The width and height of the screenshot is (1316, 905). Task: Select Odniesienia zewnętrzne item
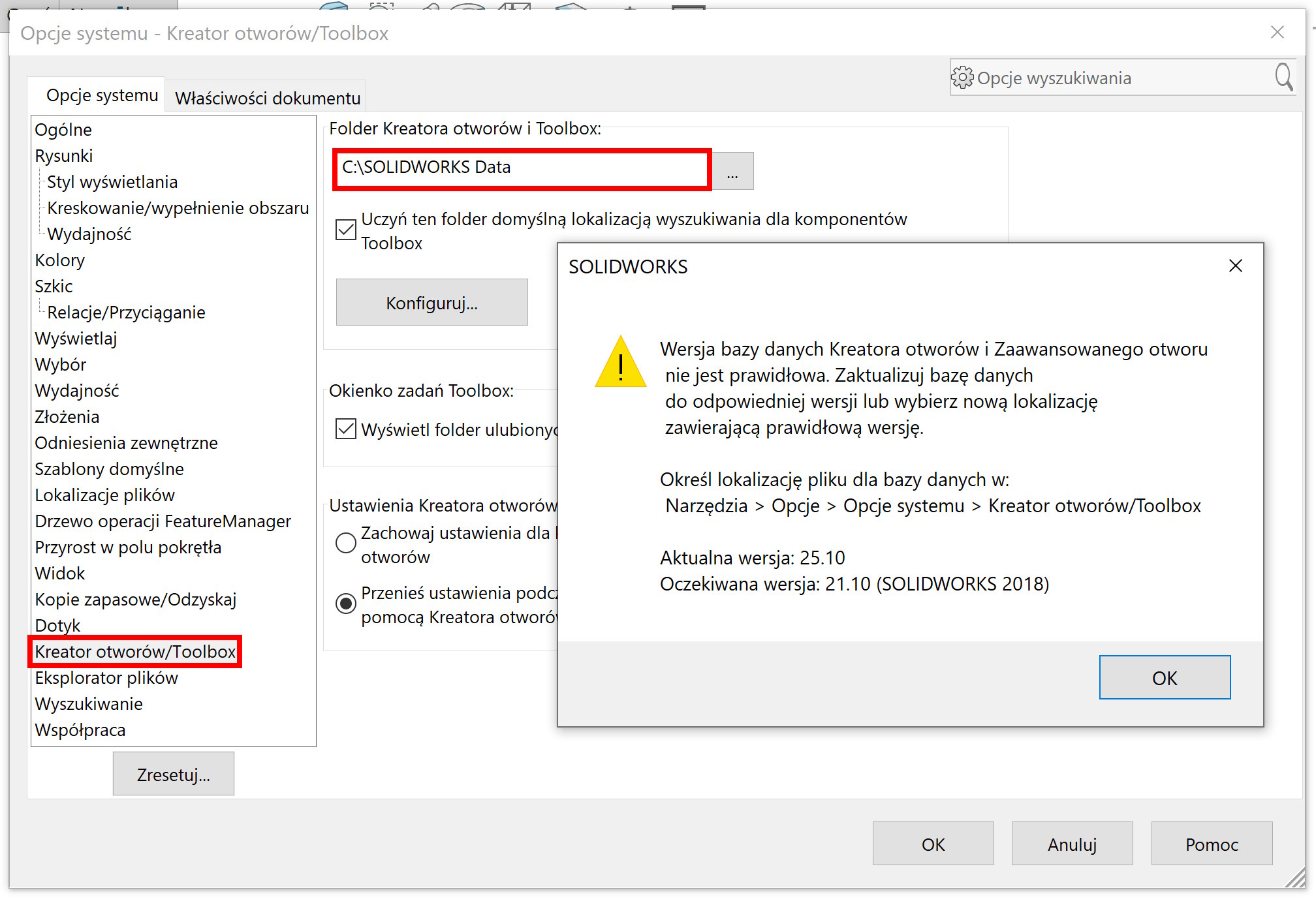point(127,443)
